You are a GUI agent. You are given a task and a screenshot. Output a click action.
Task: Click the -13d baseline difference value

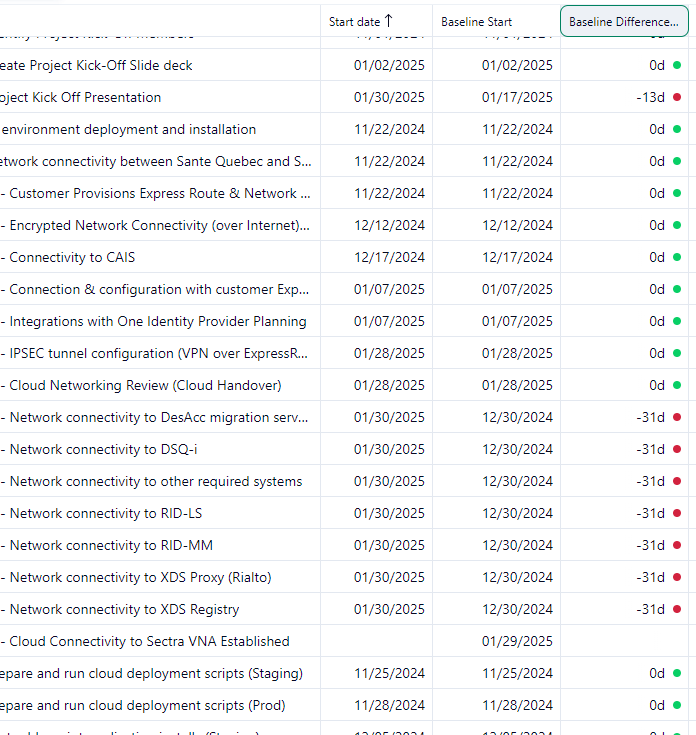(x=650, y=97)
